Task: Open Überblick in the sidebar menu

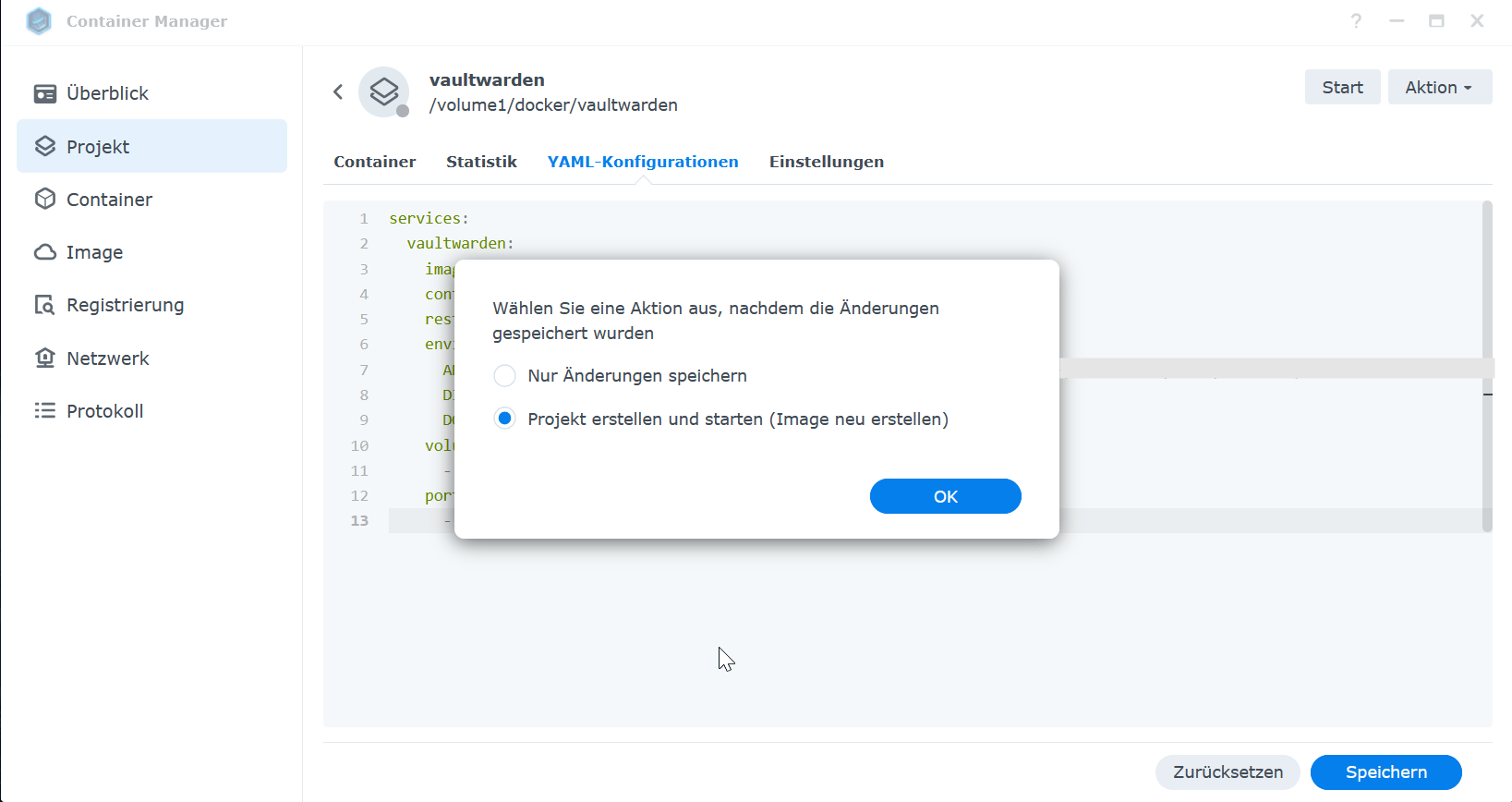Action: click(151, 93)
